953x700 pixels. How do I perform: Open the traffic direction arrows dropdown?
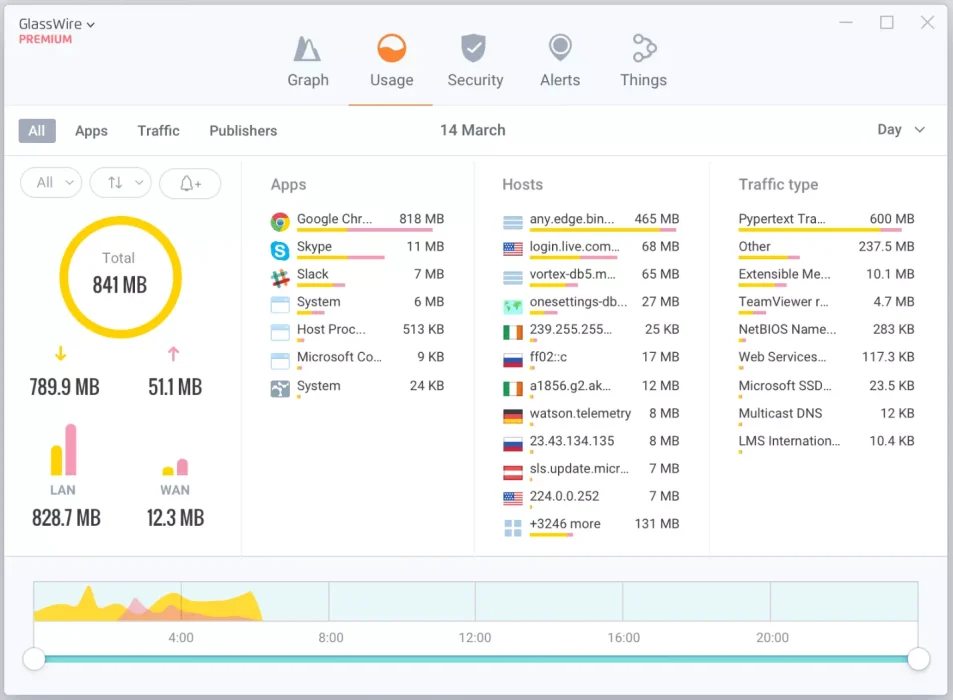[x=120, y=183]
